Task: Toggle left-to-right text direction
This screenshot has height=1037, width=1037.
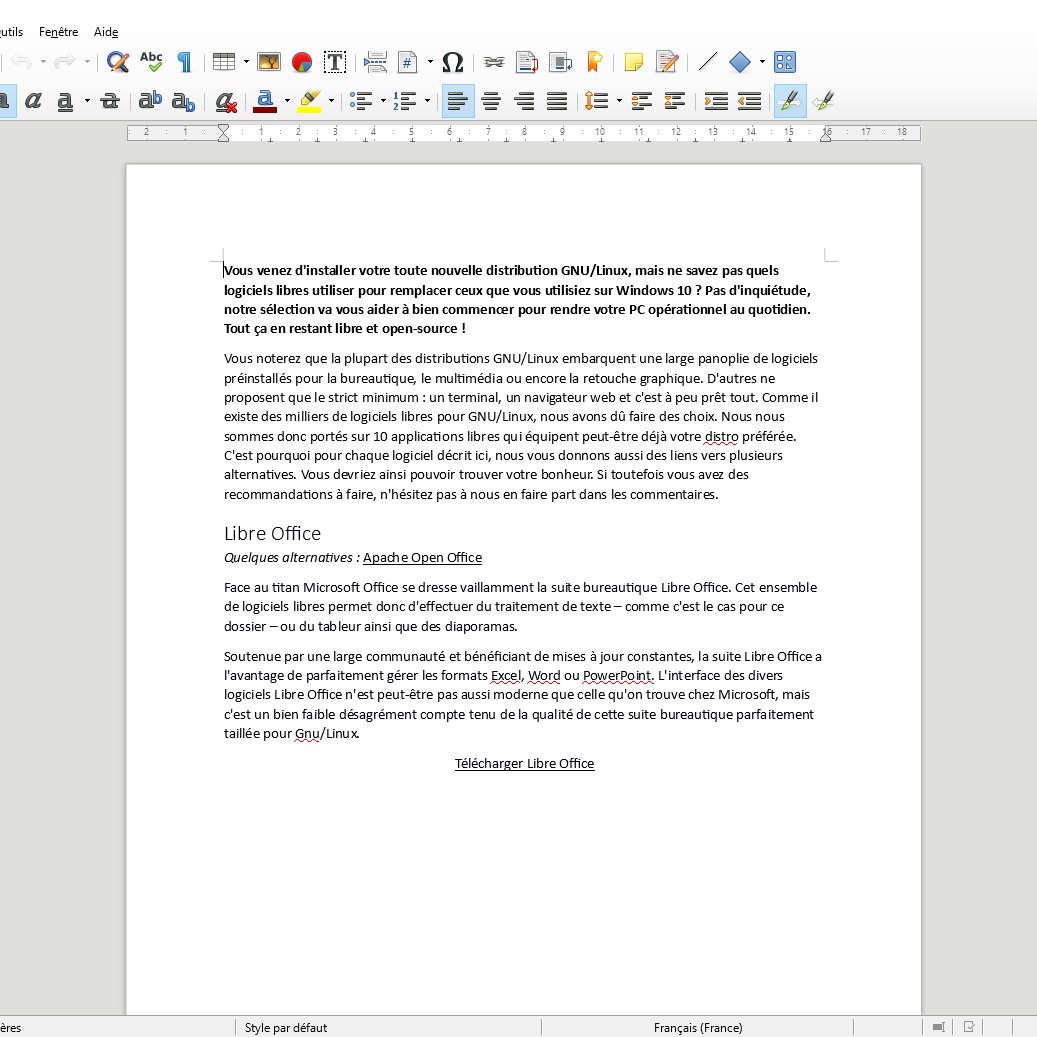Action: pos(790,101)
